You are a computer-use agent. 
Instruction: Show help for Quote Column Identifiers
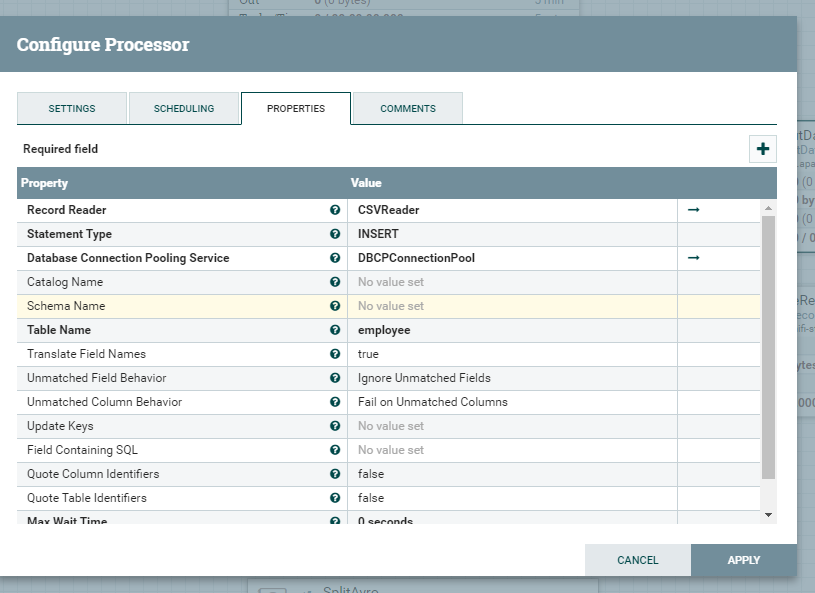click(335, 474)
